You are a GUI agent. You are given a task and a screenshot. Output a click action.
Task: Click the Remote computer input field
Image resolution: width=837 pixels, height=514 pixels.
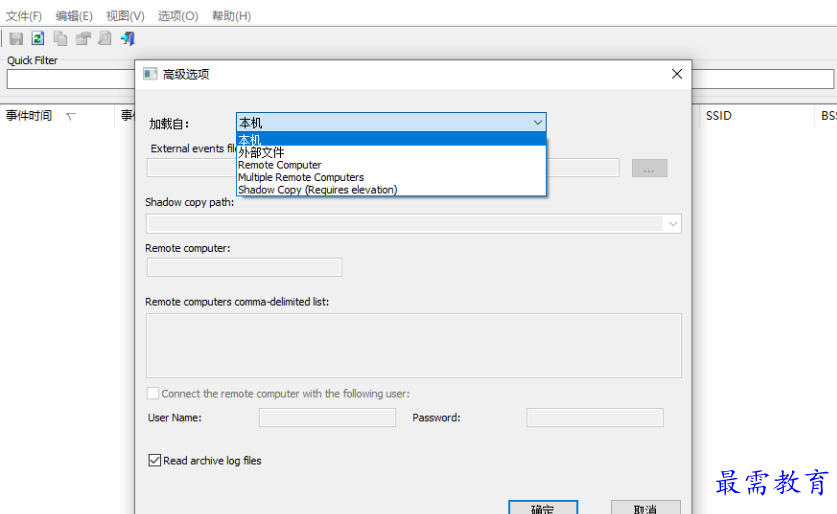pyautogui.click(x=244, y=267)
